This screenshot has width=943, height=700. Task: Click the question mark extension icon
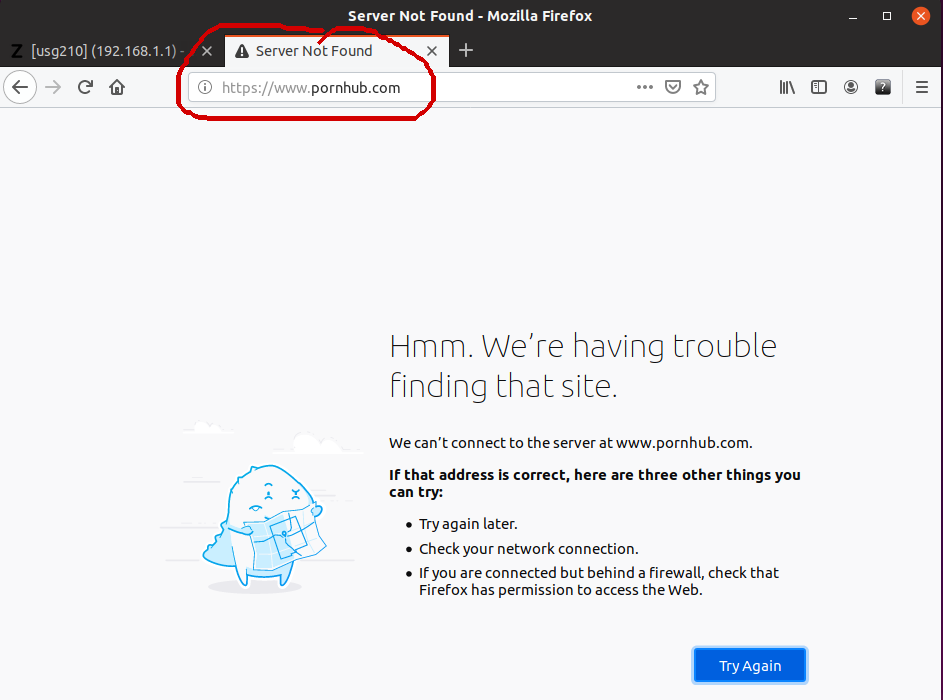point(882,87)
